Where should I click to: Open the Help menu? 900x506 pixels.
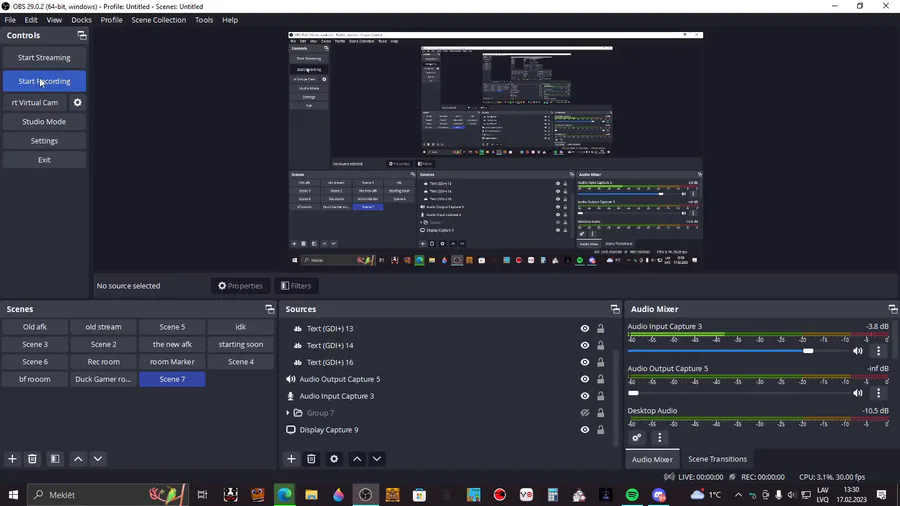pos(230,20)
